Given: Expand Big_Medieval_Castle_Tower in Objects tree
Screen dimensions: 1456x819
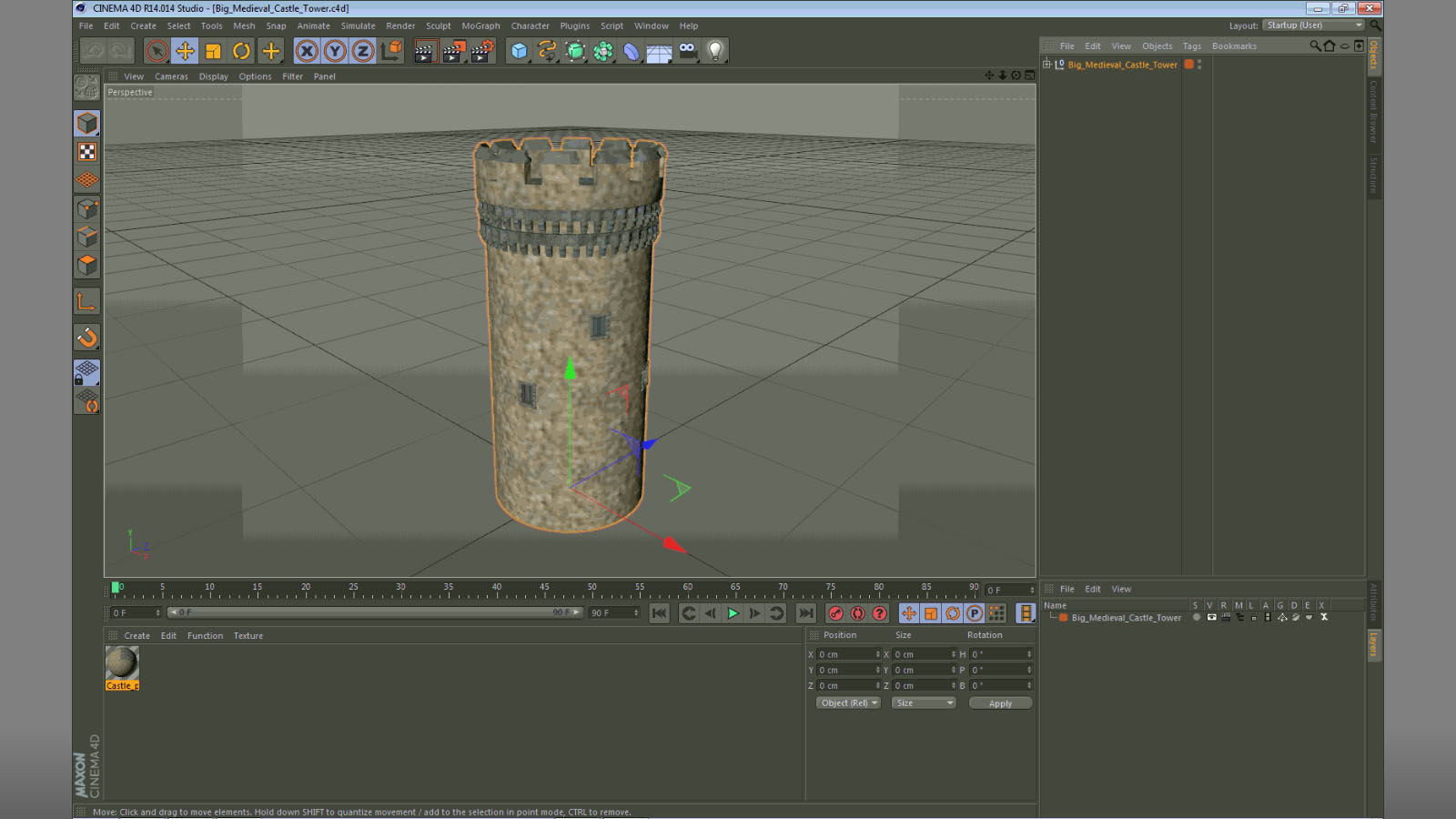Looking at the screenshot, I should (x=1046, y=65).
